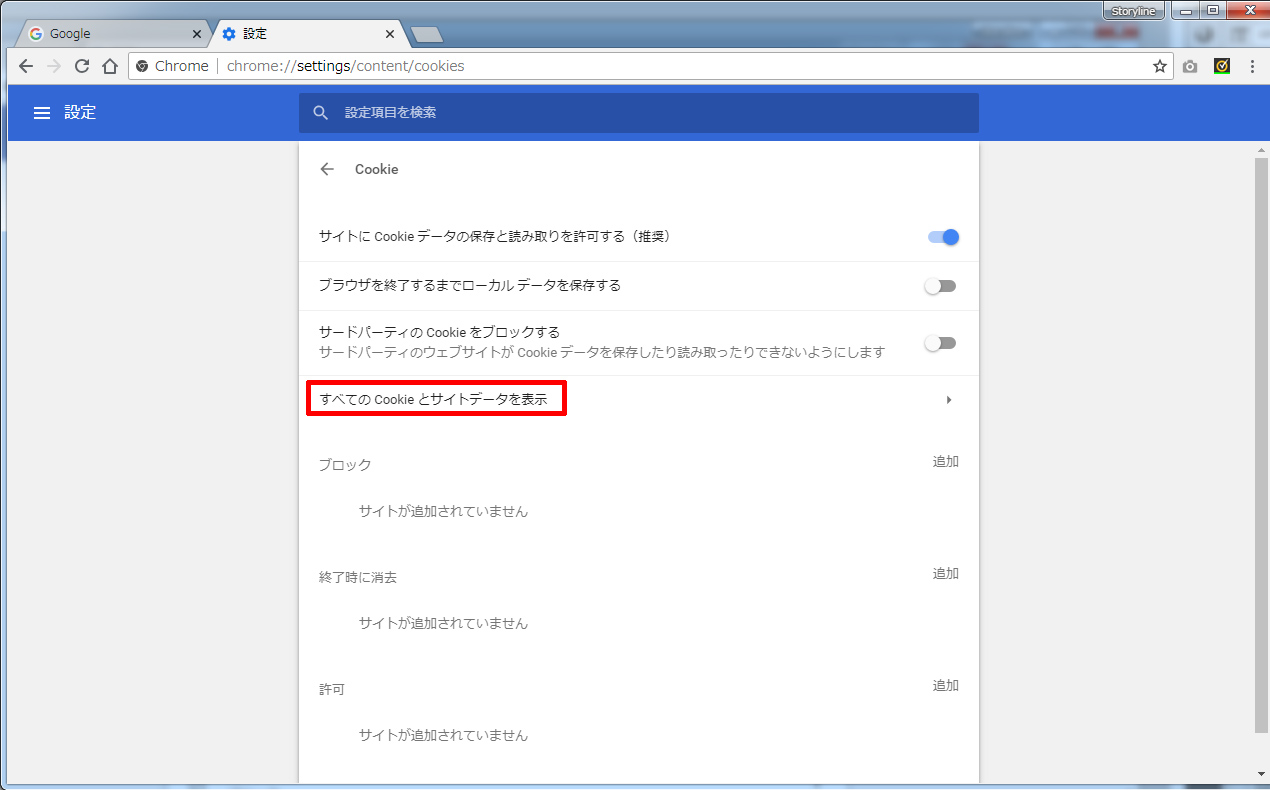Click the home icon in toolbar

(110, 66)
